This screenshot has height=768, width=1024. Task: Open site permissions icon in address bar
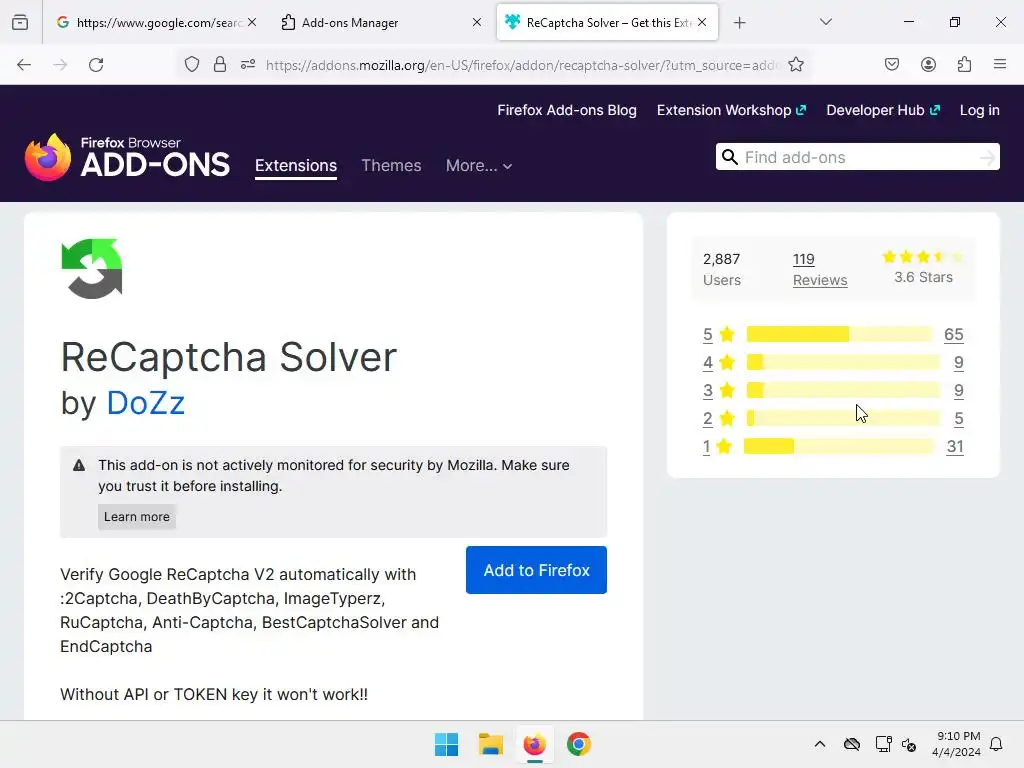248,65
